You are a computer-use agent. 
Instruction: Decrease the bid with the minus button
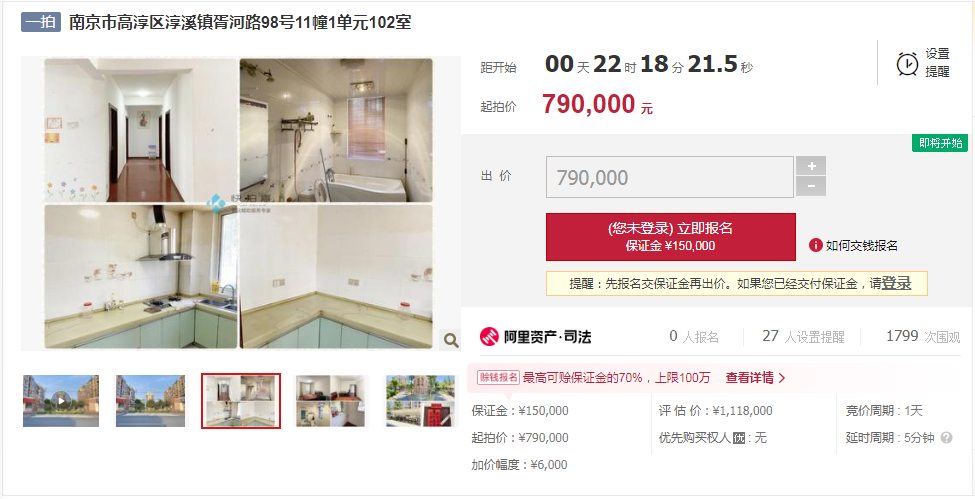click(811, 186)
